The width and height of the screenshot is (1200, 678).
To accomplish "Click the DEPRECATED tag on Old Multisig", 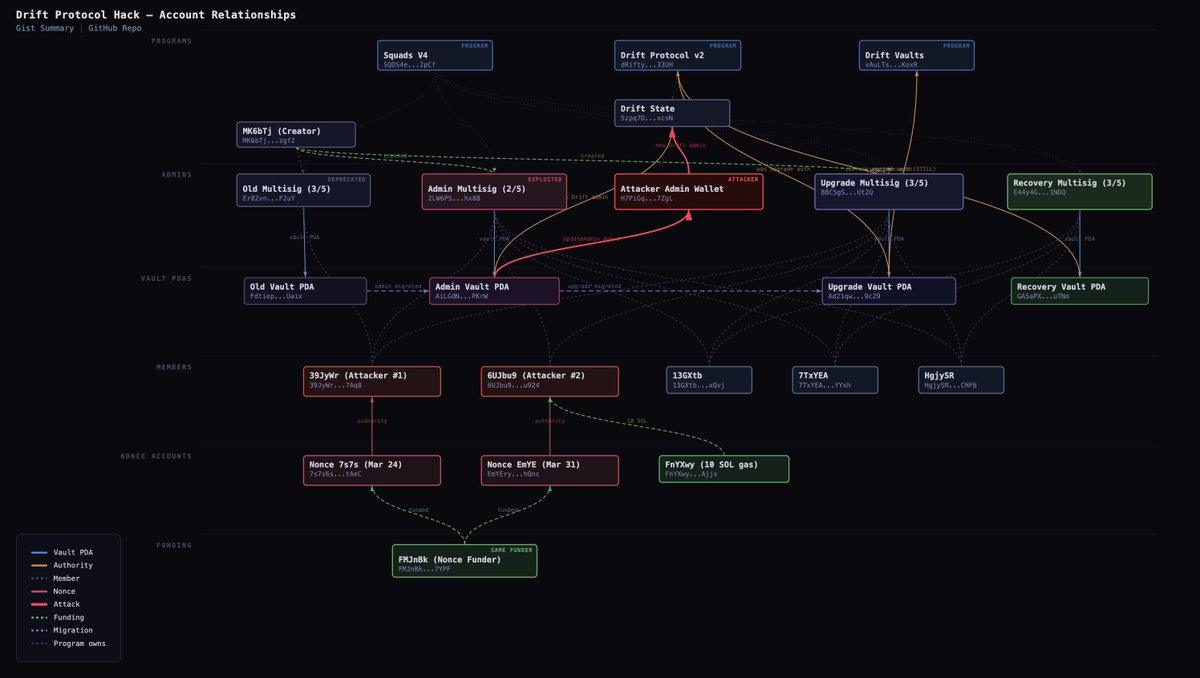I will (x=347, y=179).
